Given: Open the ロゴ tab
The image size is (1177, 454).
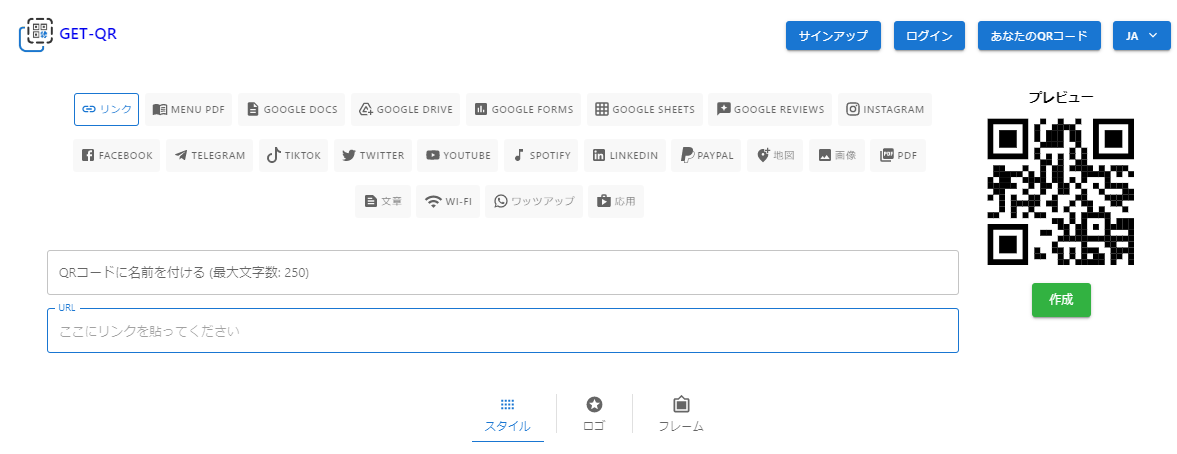Looking at the screenshot, I should (x=594, y=415).
